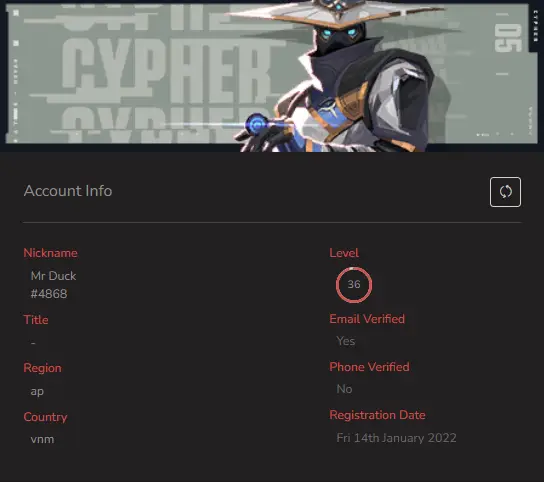Click the vnm country value
544x482 pixels.
[42, 439]
